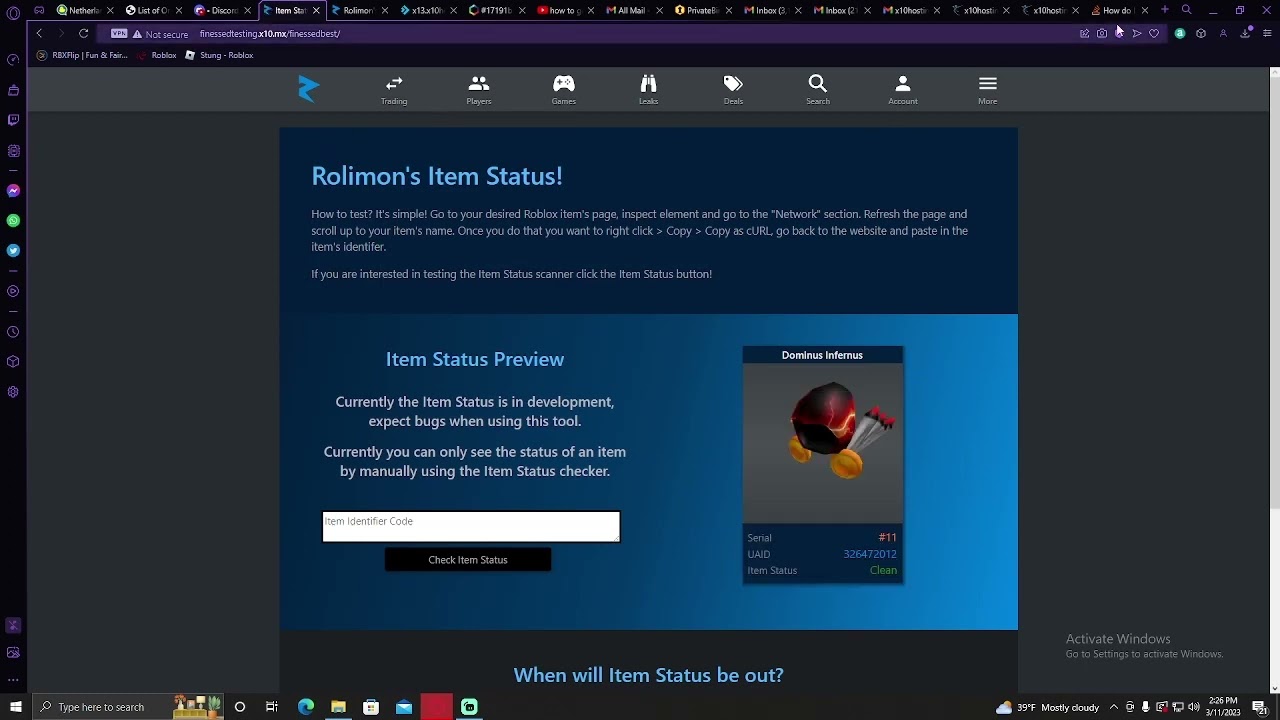
Task: Switch to the List of O browser tab
Action: 153,10
